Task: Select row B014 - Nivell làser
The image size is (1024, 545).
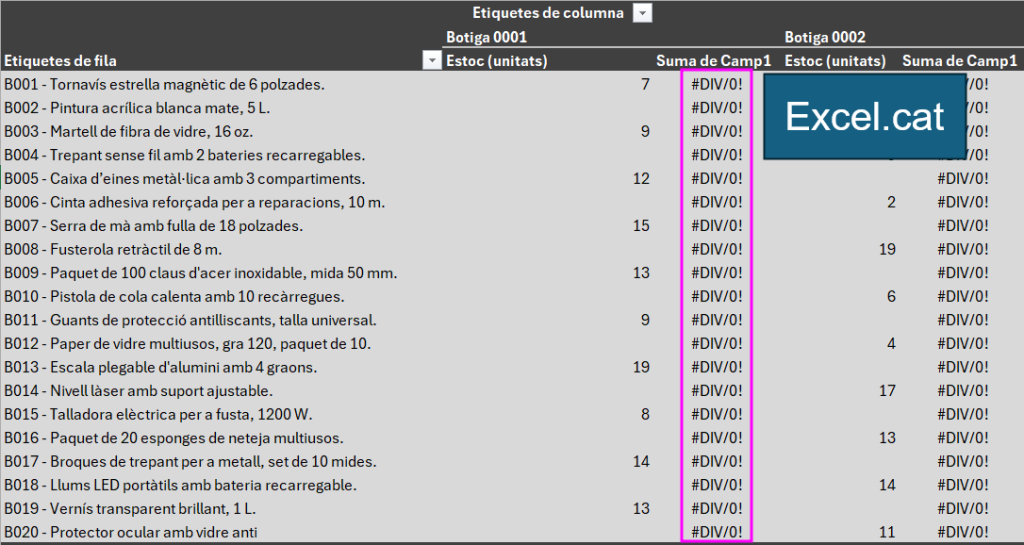Action: pos(138,391)
